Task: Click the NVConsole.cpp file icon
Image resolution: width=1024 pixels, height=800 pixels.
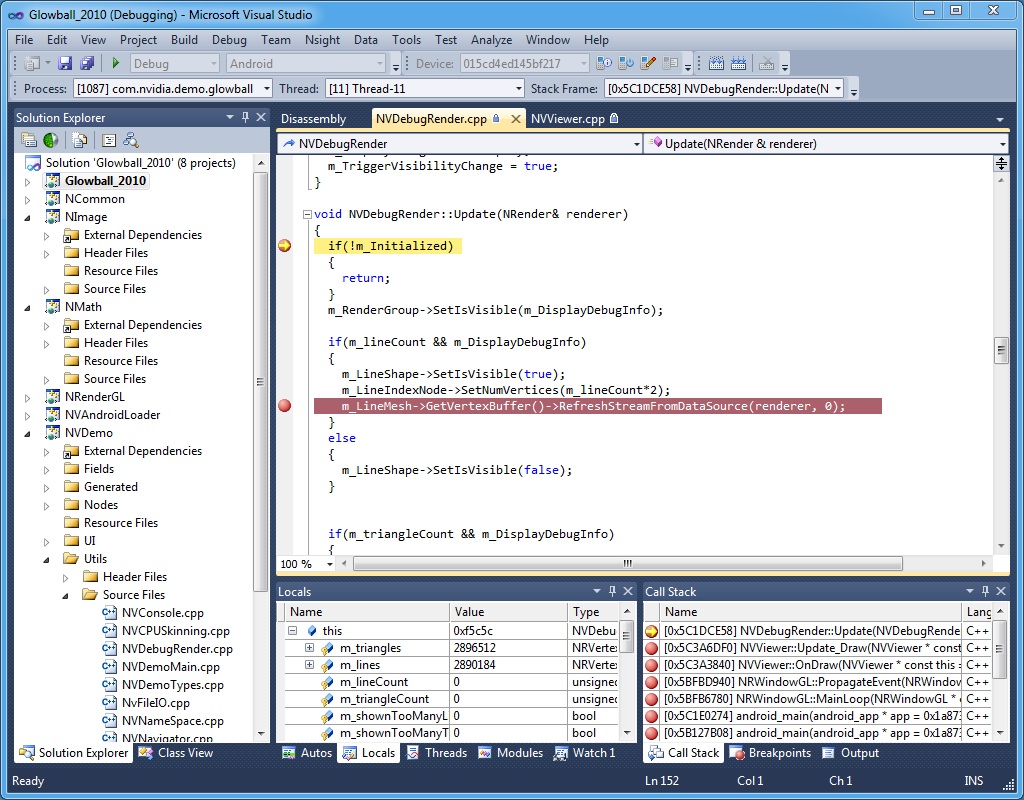Action: [110, 613]
